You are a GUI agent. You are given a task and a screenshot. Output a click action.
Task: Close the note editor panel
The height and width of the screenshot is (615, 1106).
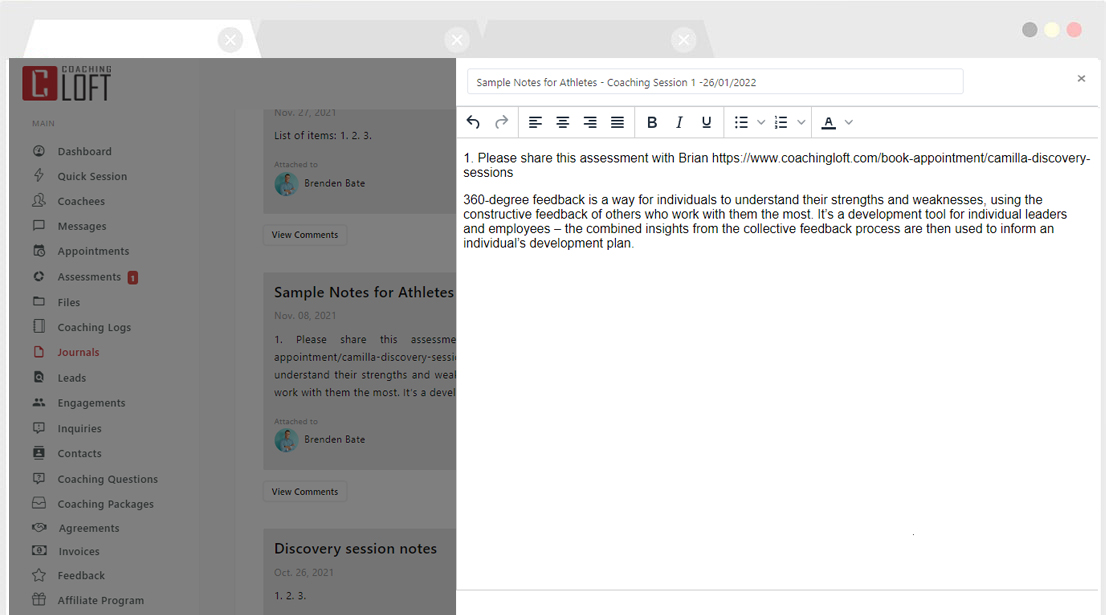1081,79
